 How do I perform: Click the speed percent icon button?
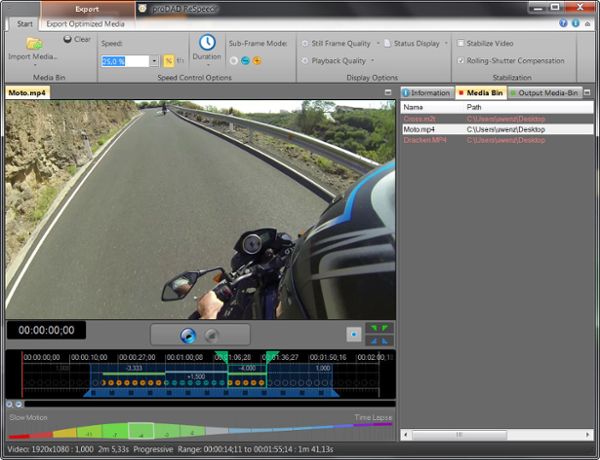click(168, 61)
